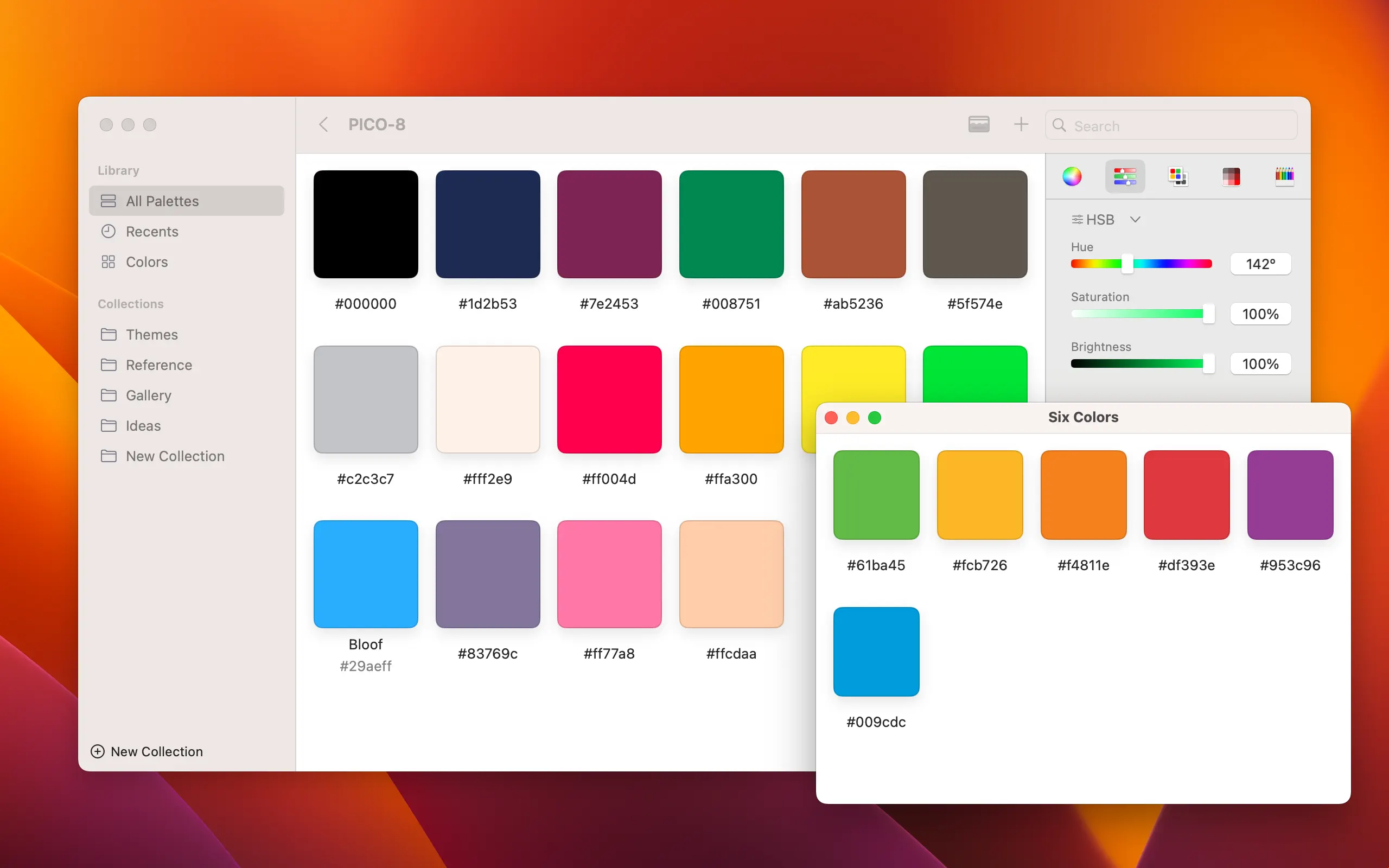Select the Bloof blue swatch
1389x868 pixels.
click(366, 574)
